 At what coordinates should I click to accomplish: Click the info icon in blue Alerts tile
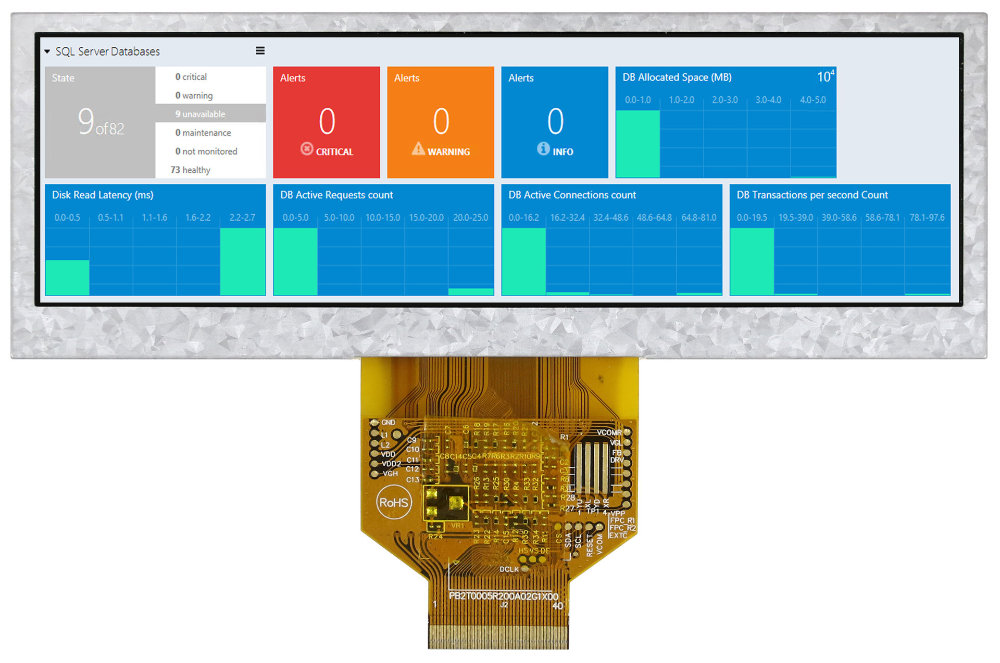pyautogui.click(x=543, y=149)
